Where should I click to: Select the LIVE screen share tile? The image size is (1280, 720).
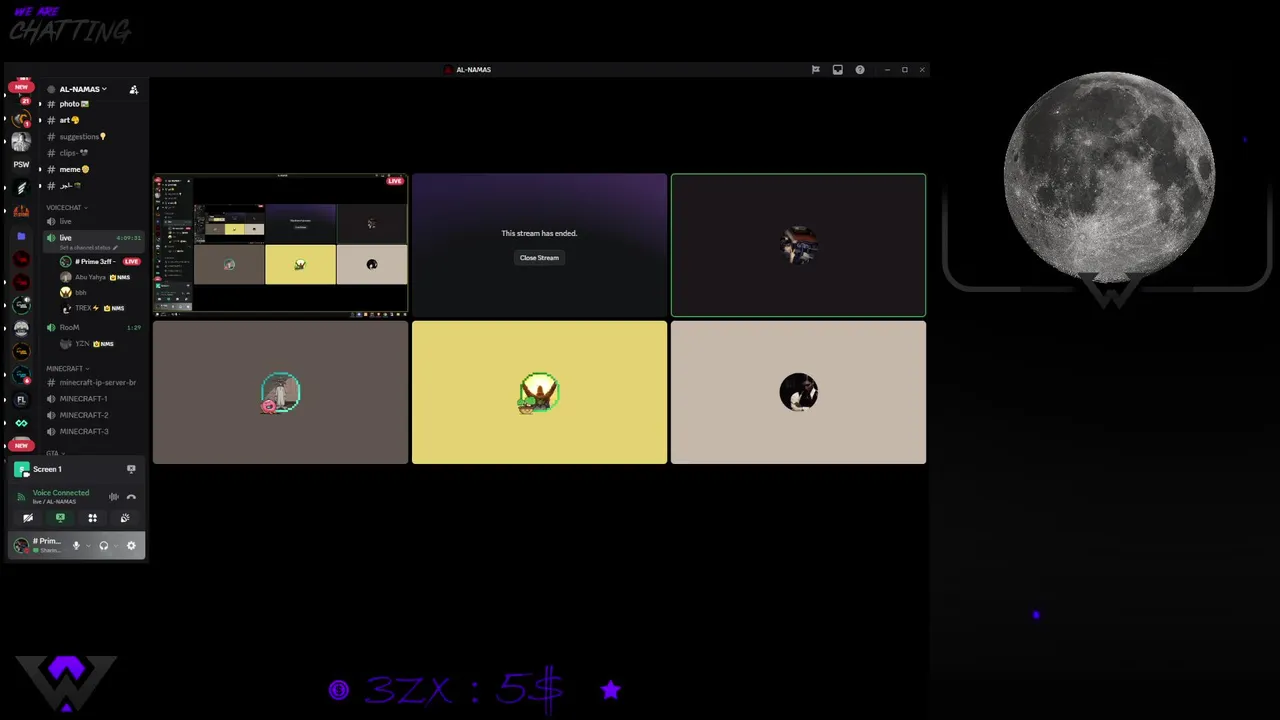pos(280,245)
